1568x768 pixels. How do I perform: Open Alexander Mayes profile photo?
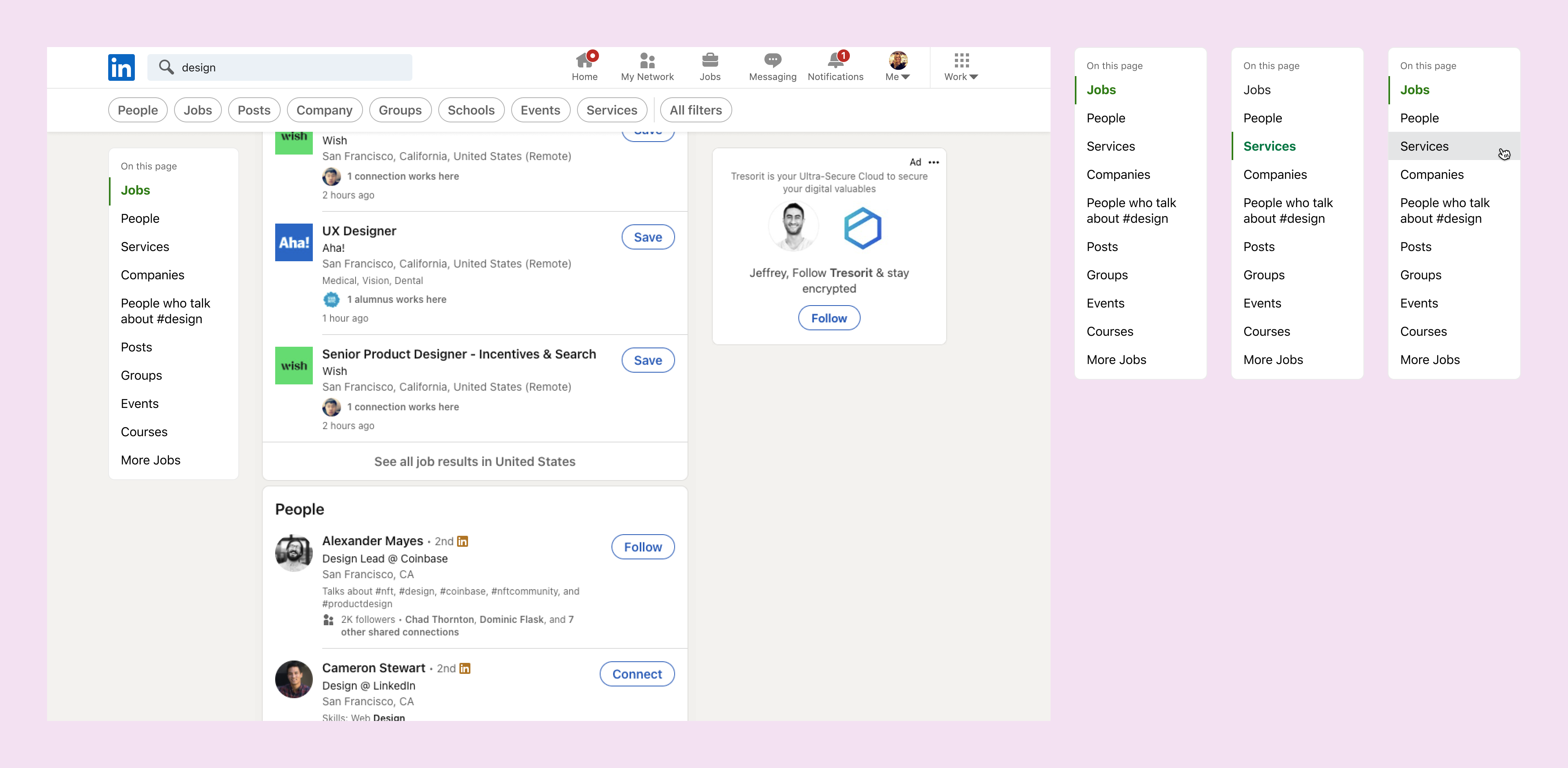point(293,553)
